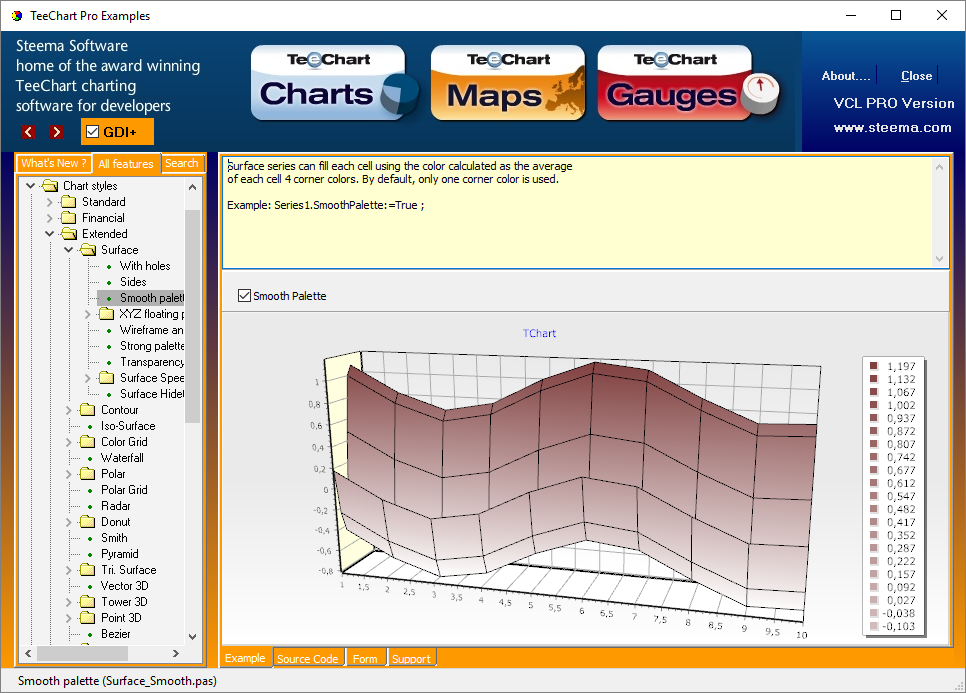
Task: Click the Tri. Surface folder icon
Action: pyautogui.click(x=87, y=570)
